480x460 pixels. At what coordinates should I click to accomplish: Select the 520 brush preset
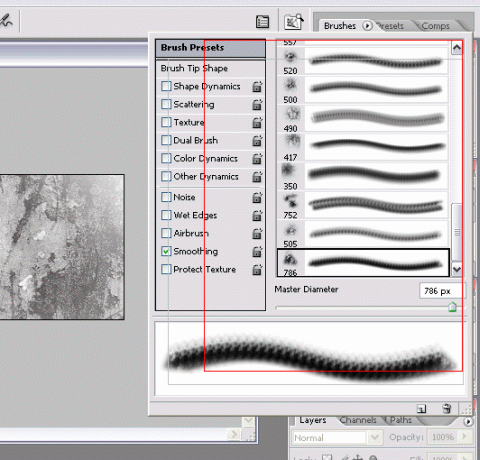pos(363,61)
